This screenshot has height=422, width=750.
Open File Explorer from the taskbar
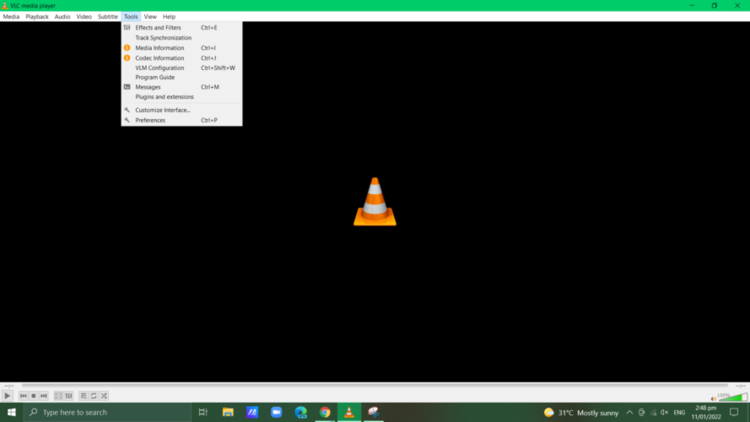click(x=228, y=412)
